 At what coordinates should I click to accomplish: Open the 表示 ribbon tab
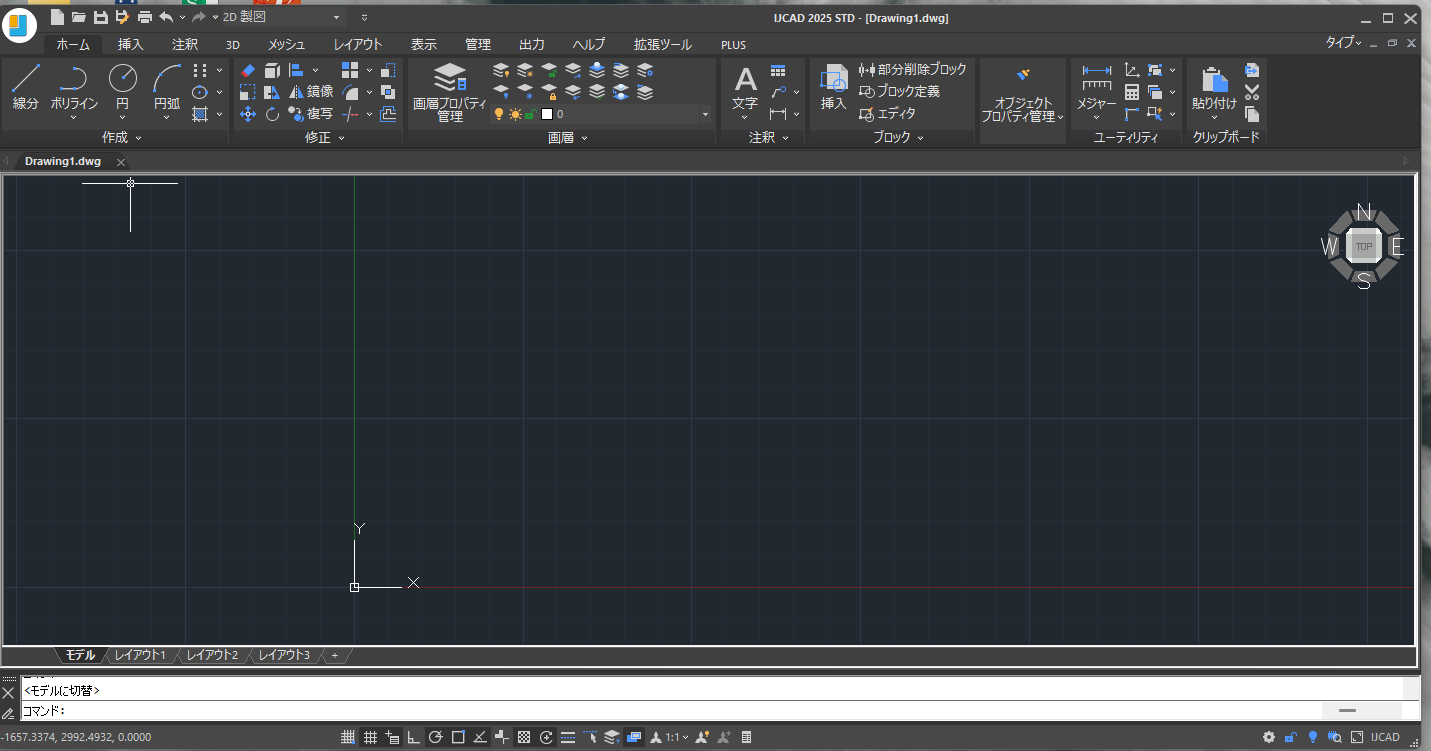click(x=424, y=44)
